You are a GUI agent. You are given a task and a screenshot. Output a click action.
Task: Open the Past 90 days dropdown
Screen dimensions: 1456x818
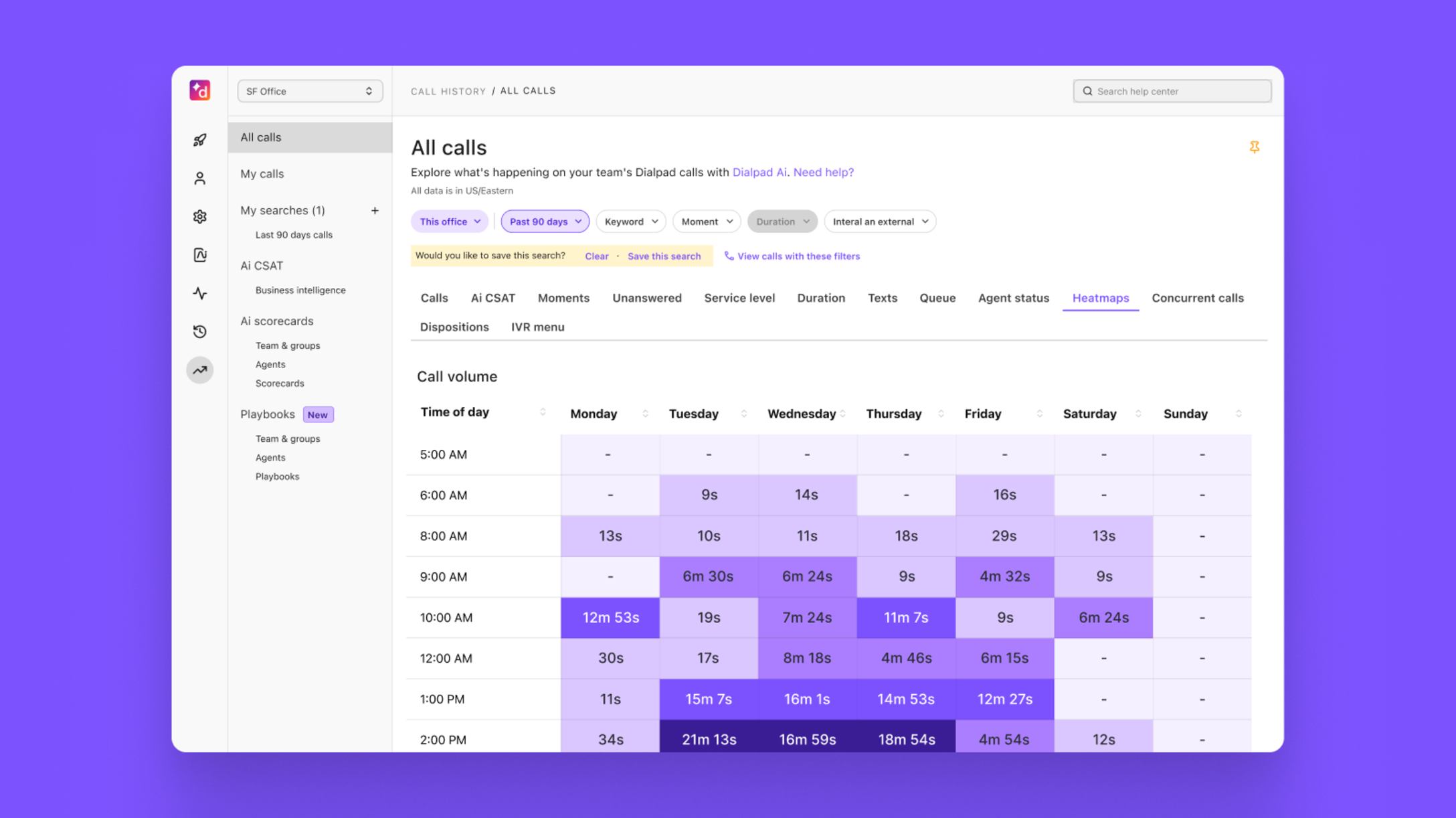pyautogui.click(x=544, y=221)
